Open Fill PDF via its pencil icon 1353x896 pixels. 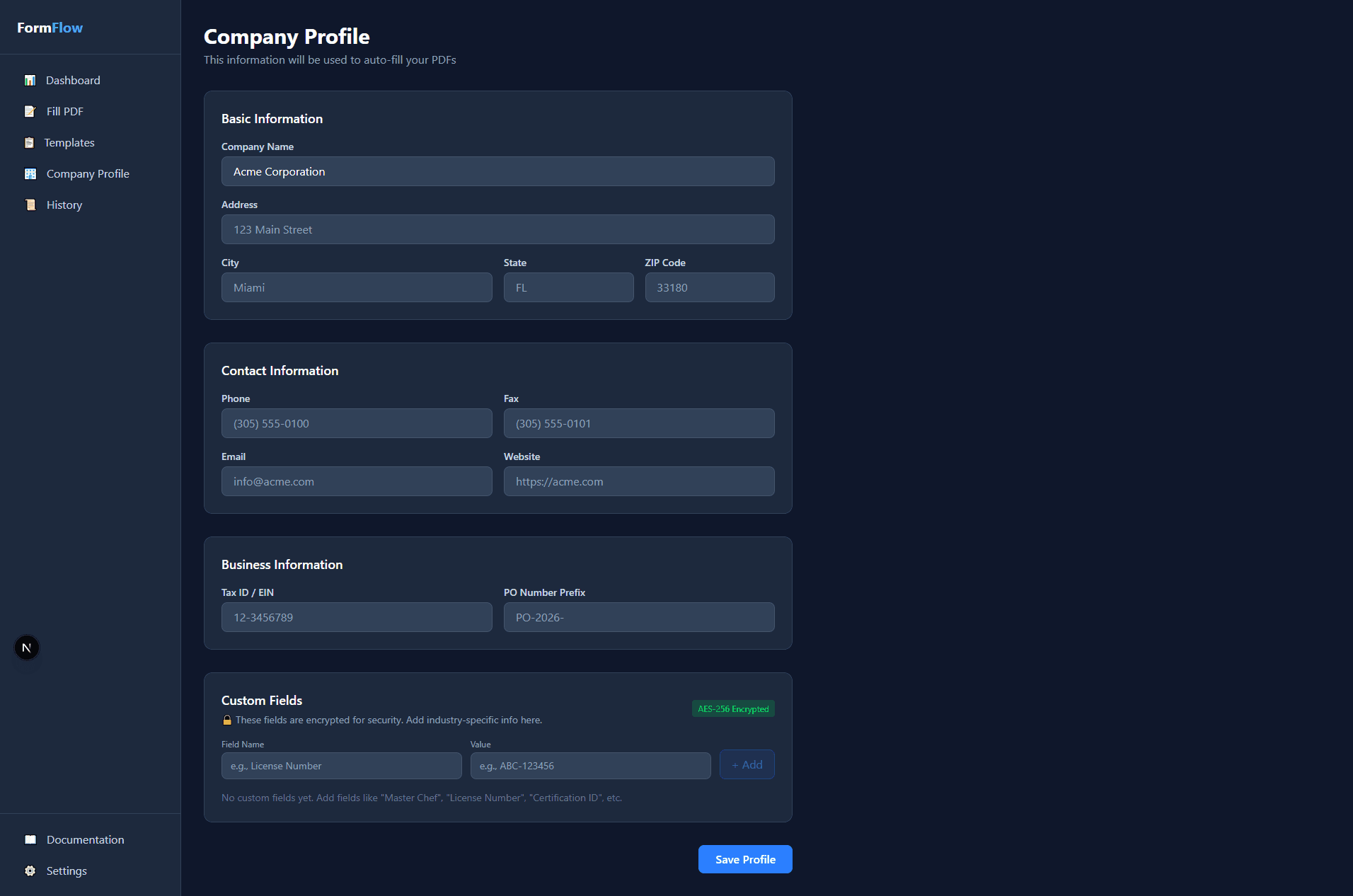30,111
